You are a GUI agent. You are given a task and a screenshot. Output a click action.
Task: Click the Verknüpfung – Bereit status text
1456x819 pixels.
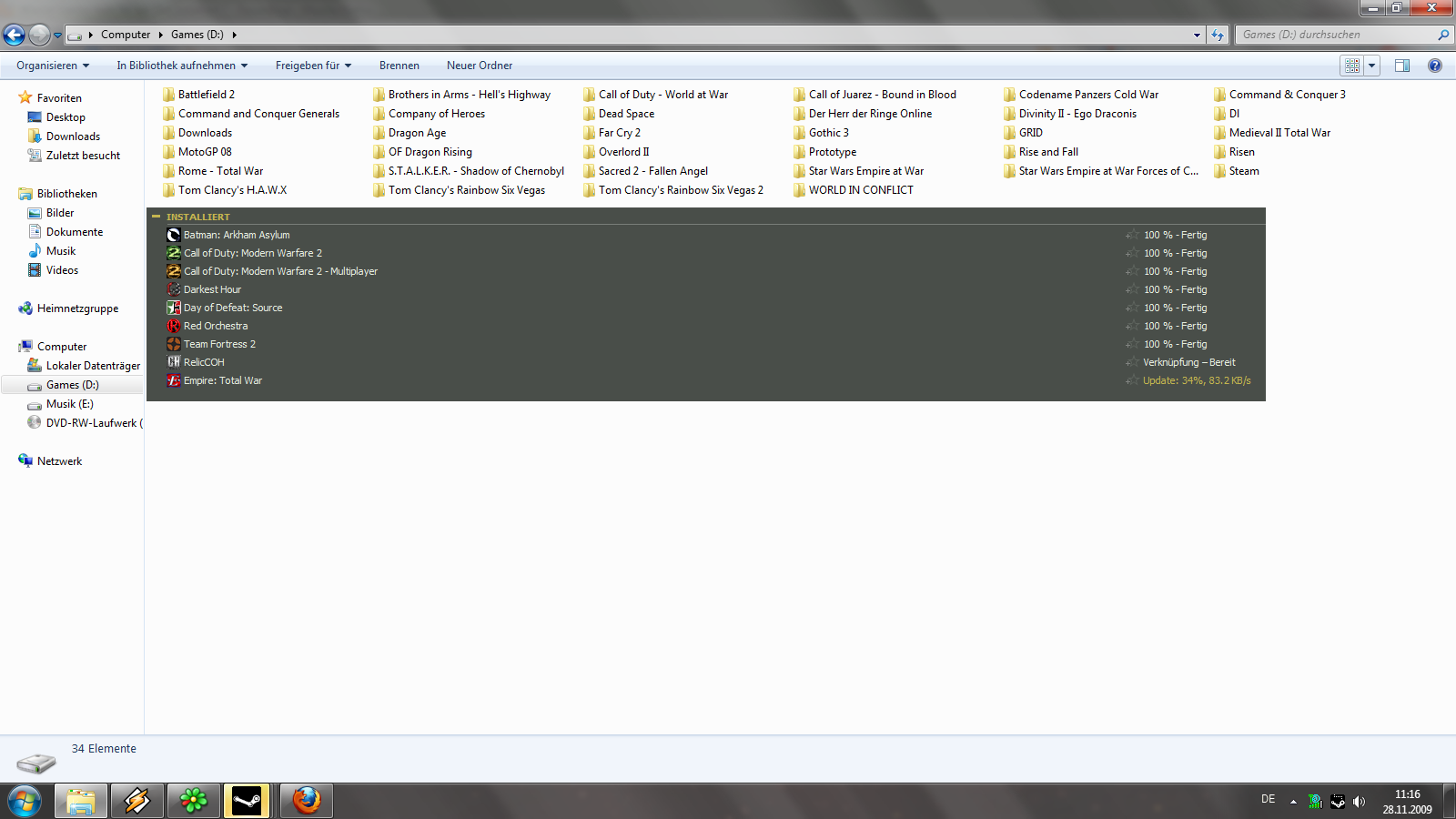pos(1189,362)
